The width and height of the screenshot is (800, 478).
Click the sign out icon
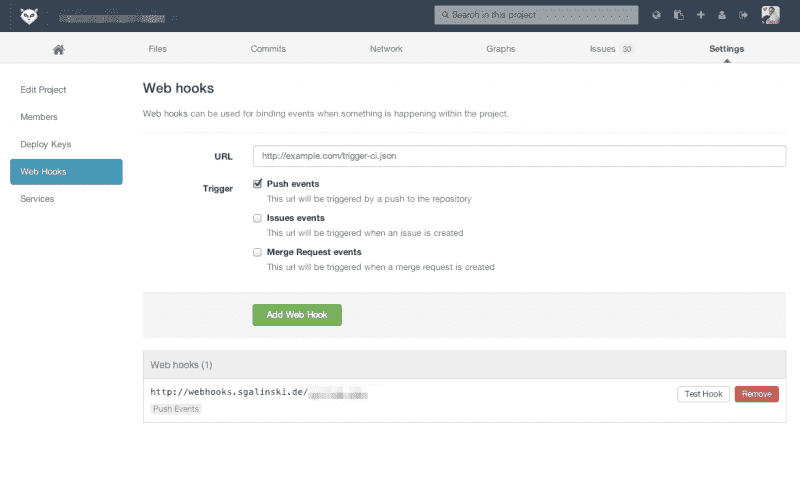pos(743,15)
